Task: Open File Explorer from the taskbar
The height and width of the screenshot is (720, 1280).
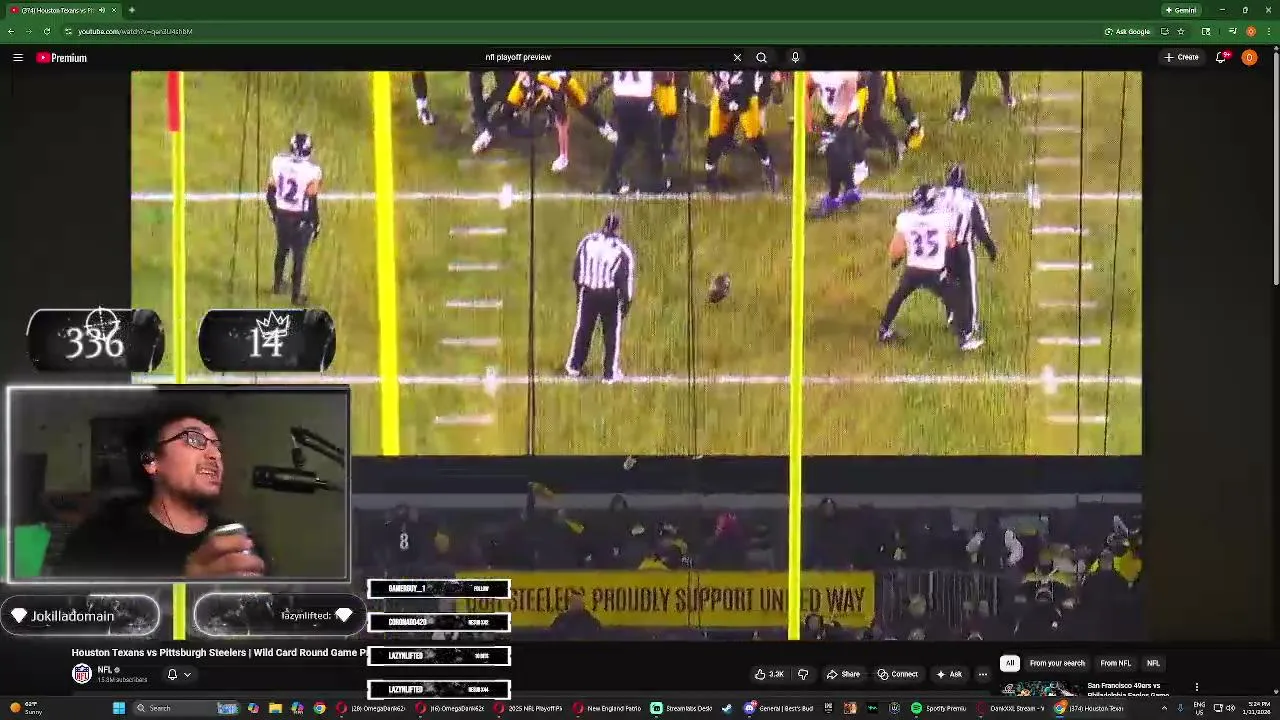Action: click(x=275, y=708)
